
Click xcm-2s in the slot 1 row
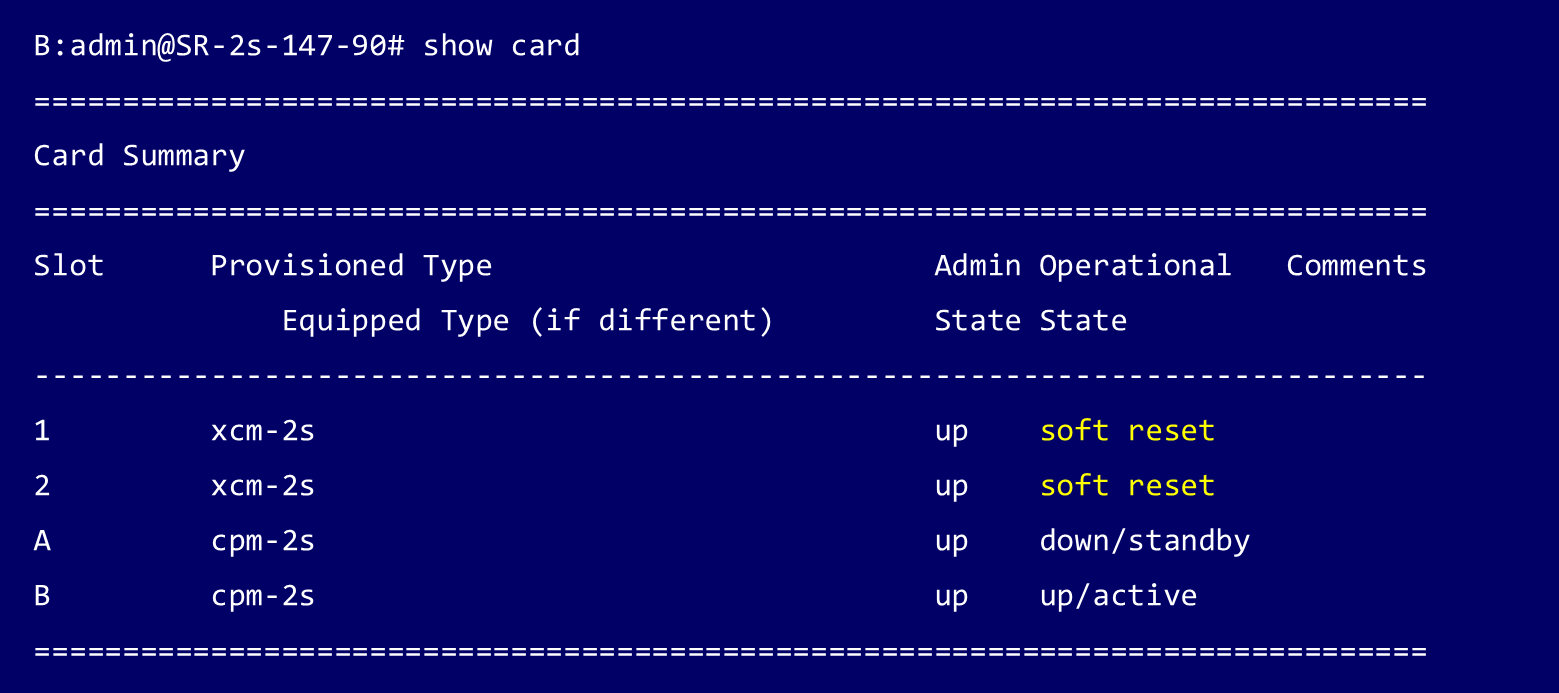pyautogui.click(x=263, y=431)
